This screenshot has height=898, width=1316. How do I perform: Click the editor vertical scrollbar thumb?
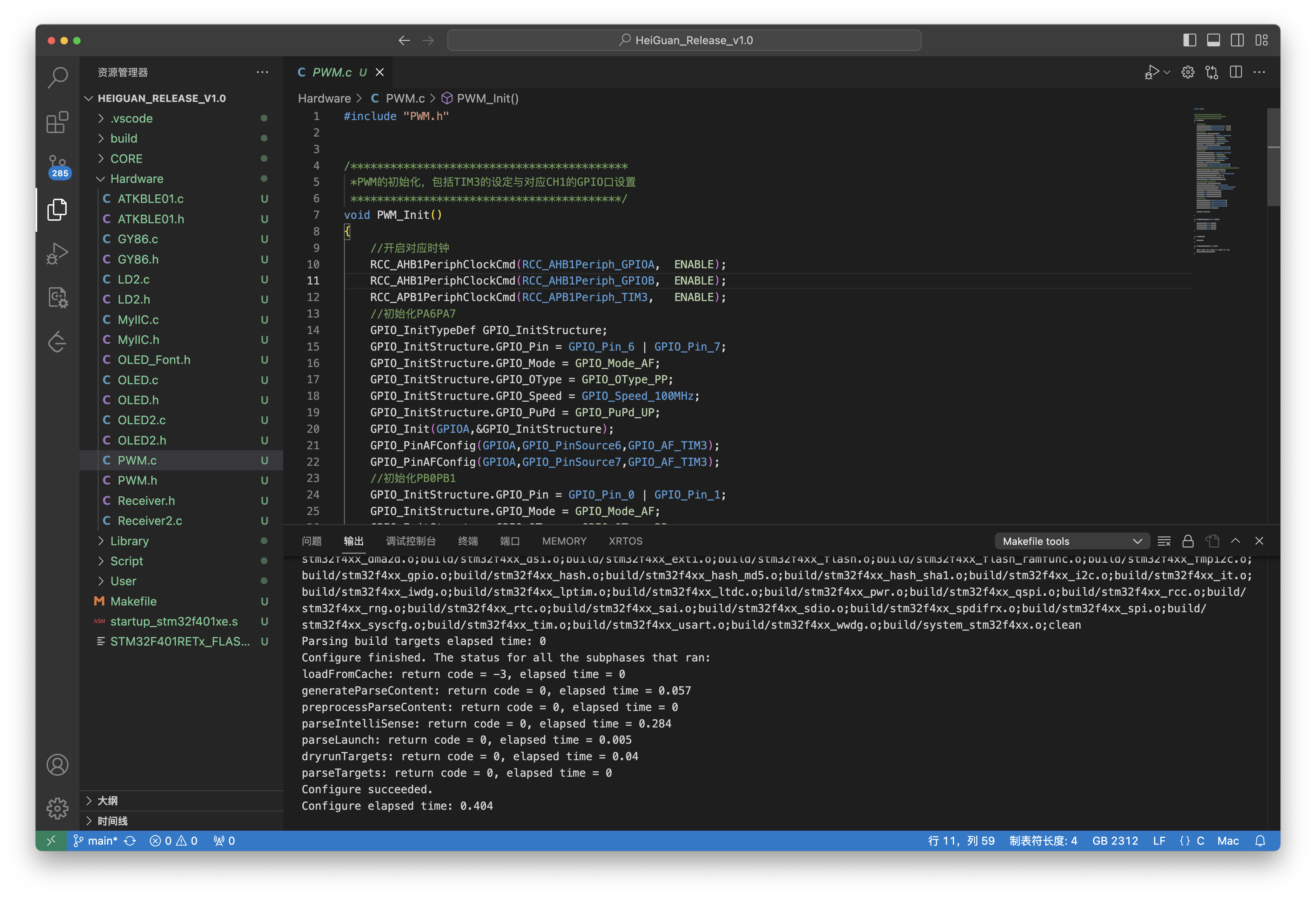(1273, 157)
